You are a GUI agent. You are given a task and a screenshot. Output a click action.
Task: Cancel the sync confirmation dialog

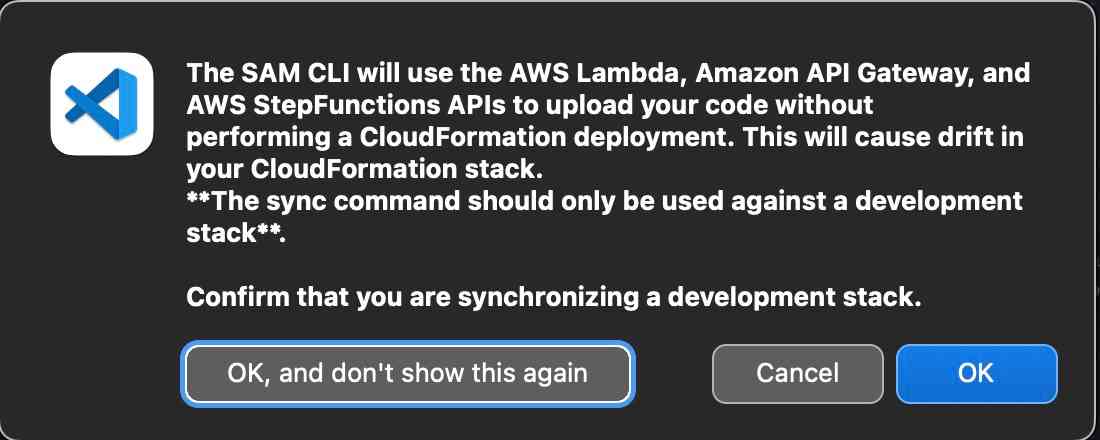[797, 374]
